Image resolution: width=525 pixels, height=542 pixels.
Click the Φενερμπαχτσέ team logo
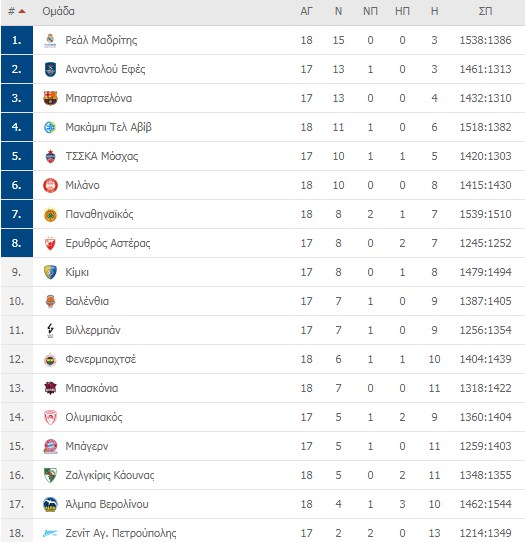(x=50, y=359)
